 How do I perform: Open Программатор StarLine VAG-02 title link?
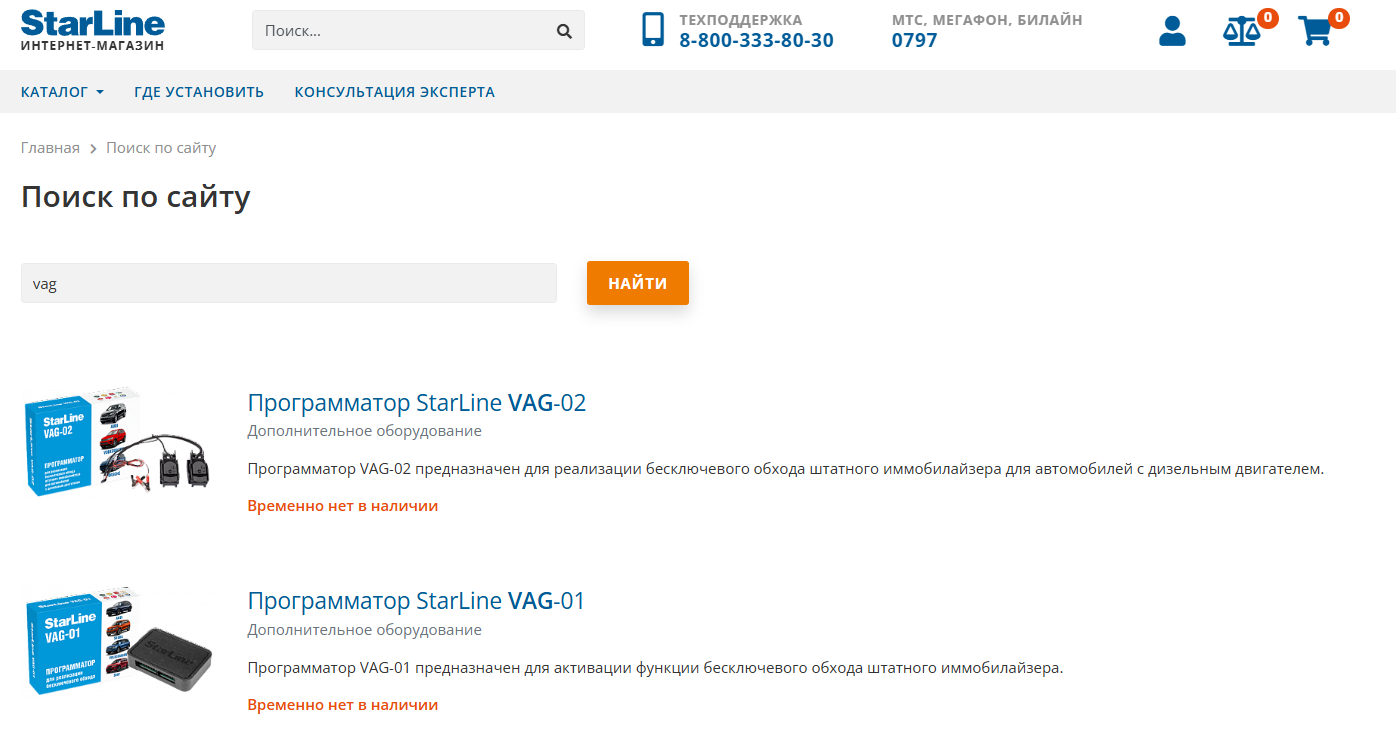(416, 403)
